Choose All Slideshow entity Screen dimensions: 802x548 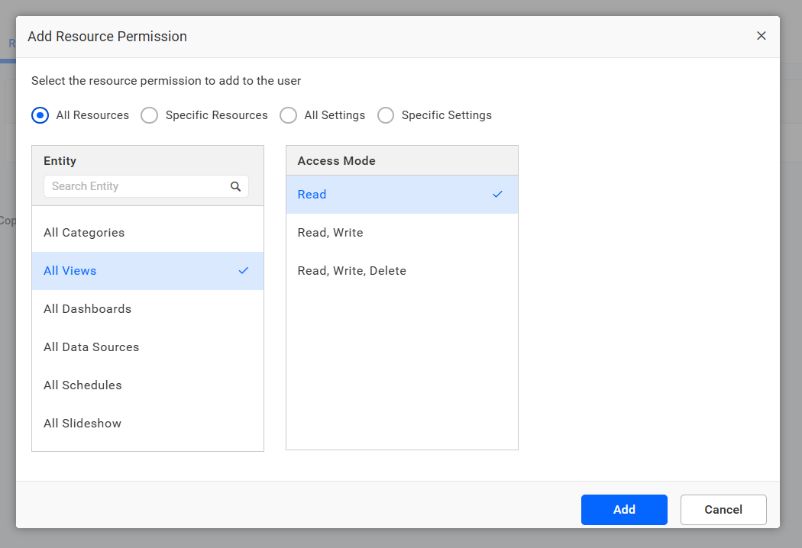click(148, 423)
